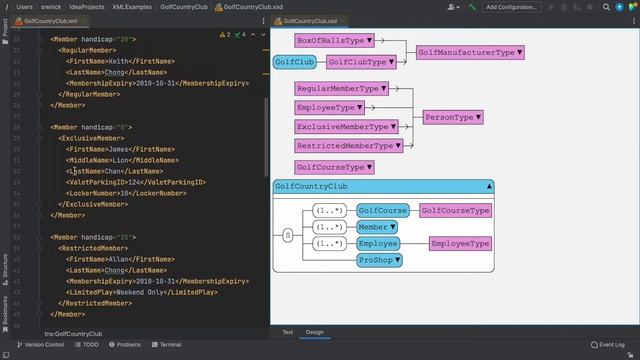Open left editor tab options menu
Image resolution: width=640 pixels, height=360 pixels.
tap(263, 21)
